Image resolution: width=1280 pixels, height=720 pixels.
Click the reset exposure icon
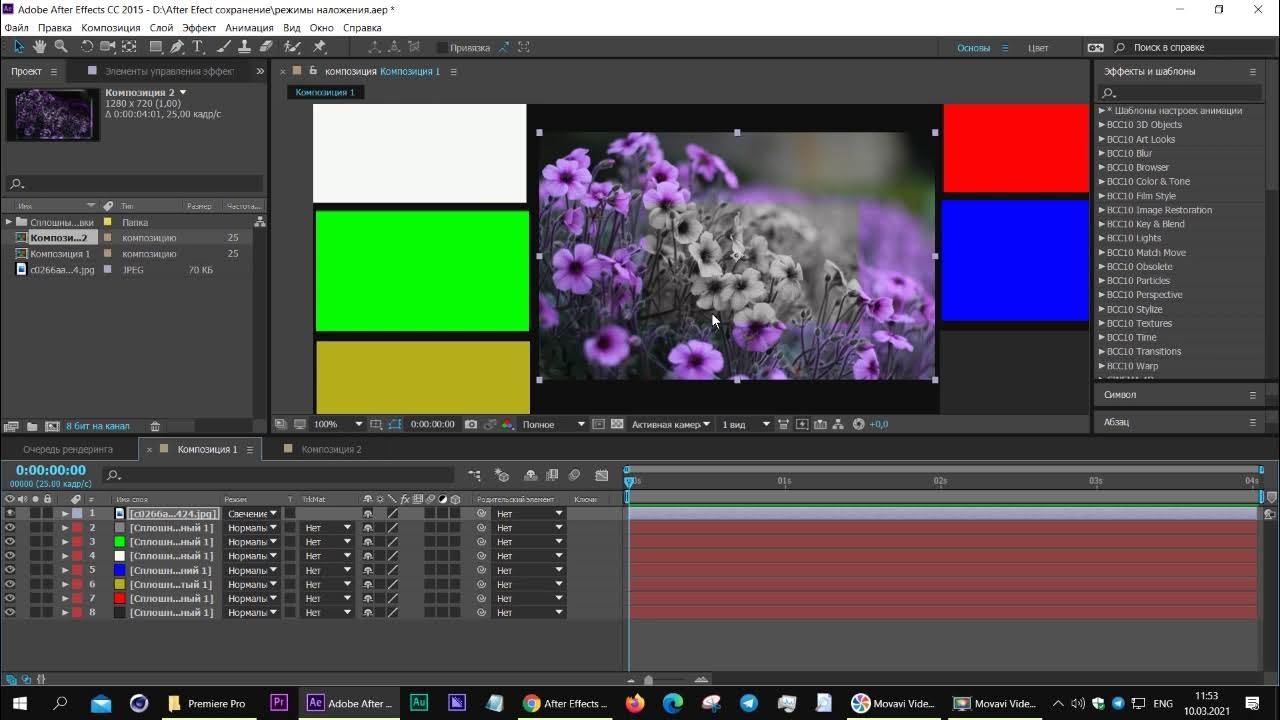pyautogui.click(x=858, y=424)
